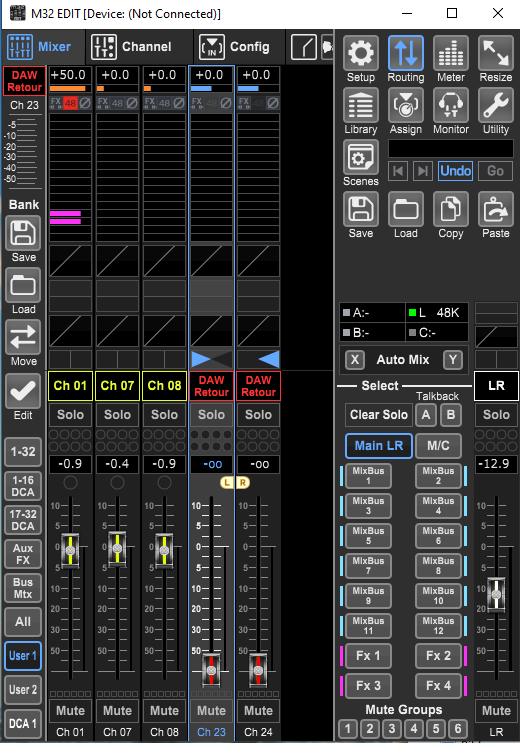Select the 1-16 DCA bank

pos(23,486)
